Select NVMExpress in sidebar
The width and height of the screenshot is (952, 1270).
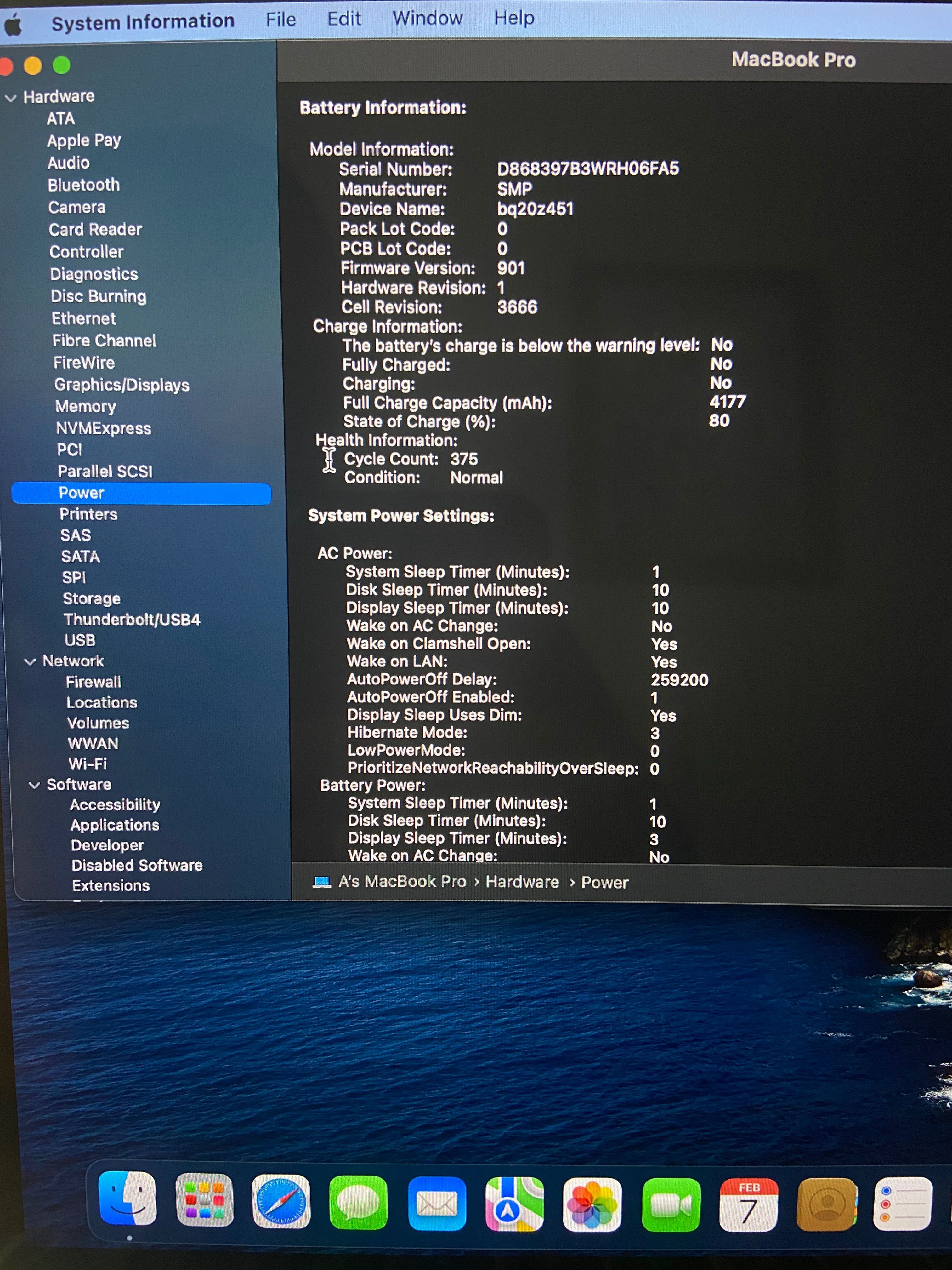pyautogui.click(x=103, y=428)
